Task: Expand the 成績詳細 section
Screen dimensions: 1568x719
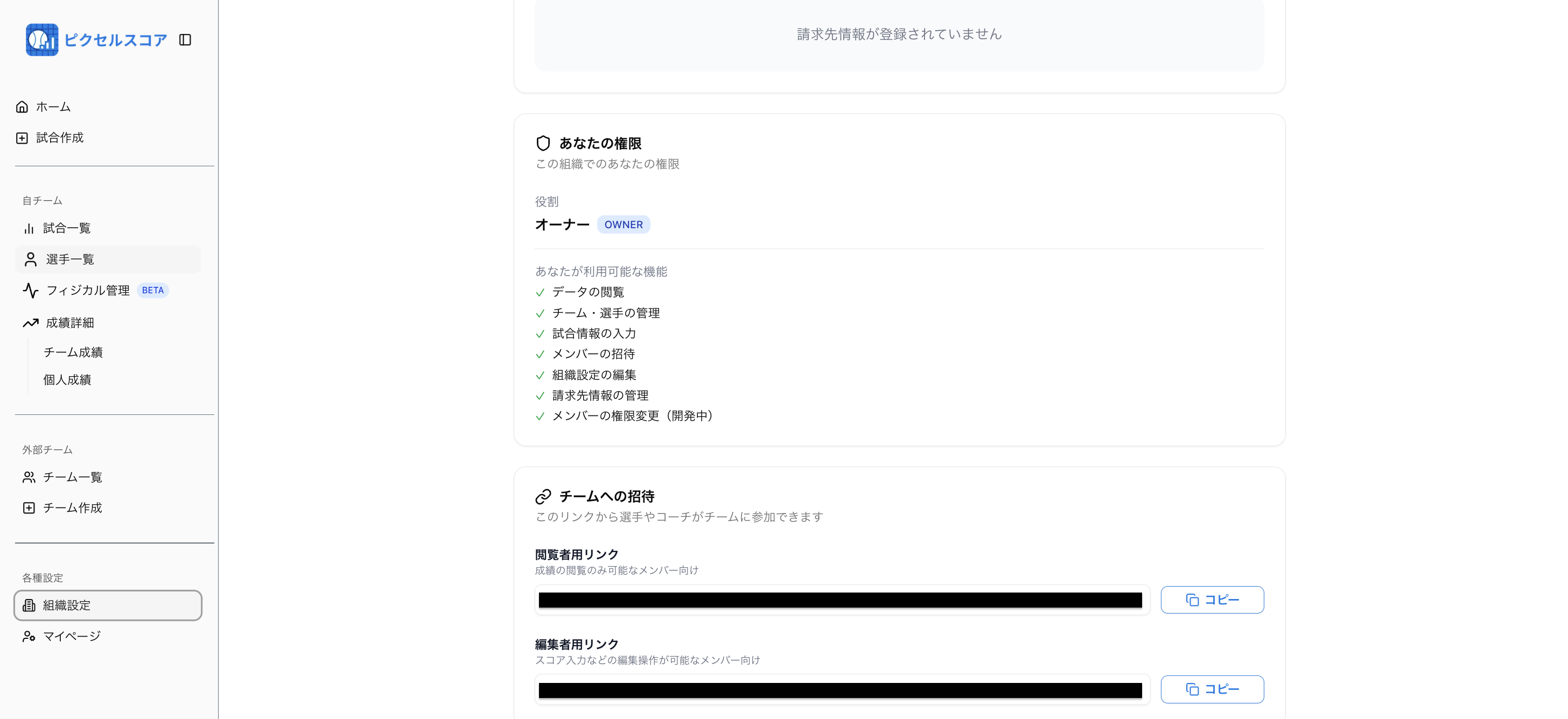Action: tap(69, 323)
